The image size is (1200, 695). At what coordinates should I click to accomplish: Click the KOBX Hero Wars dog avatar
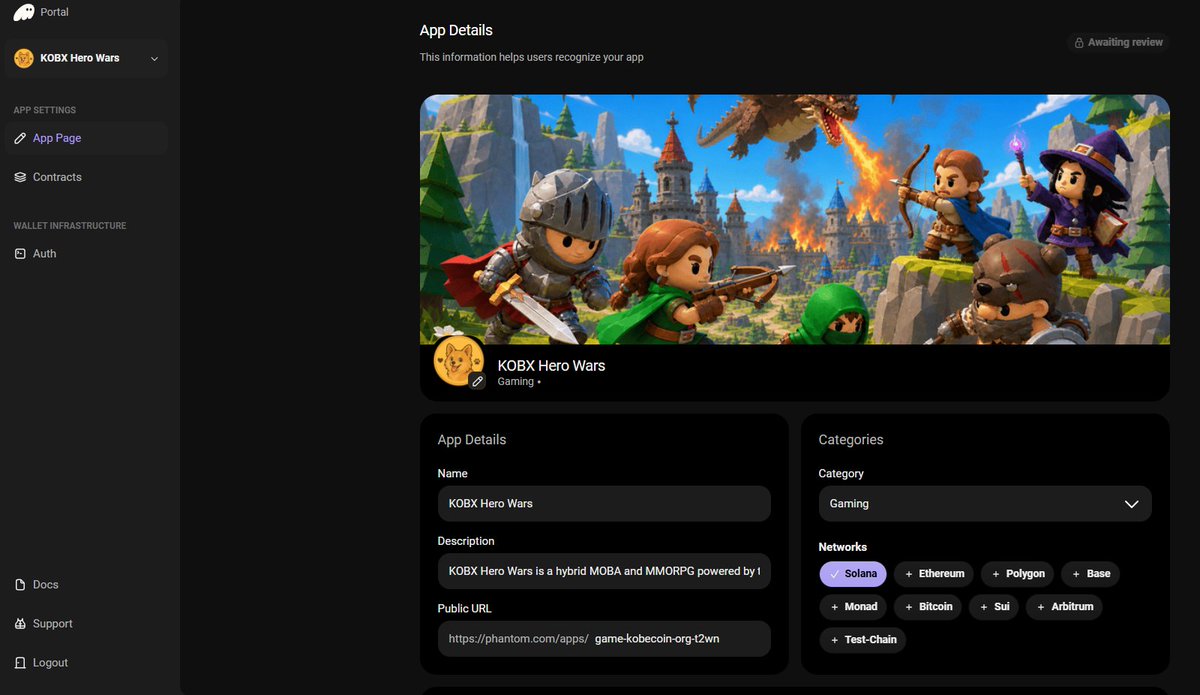(459, 361)
